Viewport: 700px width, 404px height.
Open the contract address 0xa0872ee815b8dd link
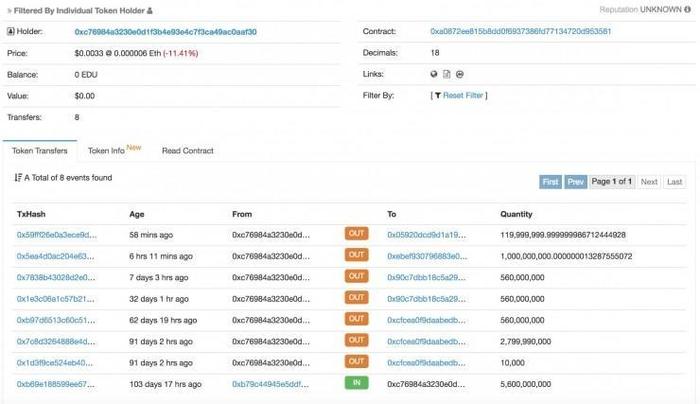click(521, 31)
